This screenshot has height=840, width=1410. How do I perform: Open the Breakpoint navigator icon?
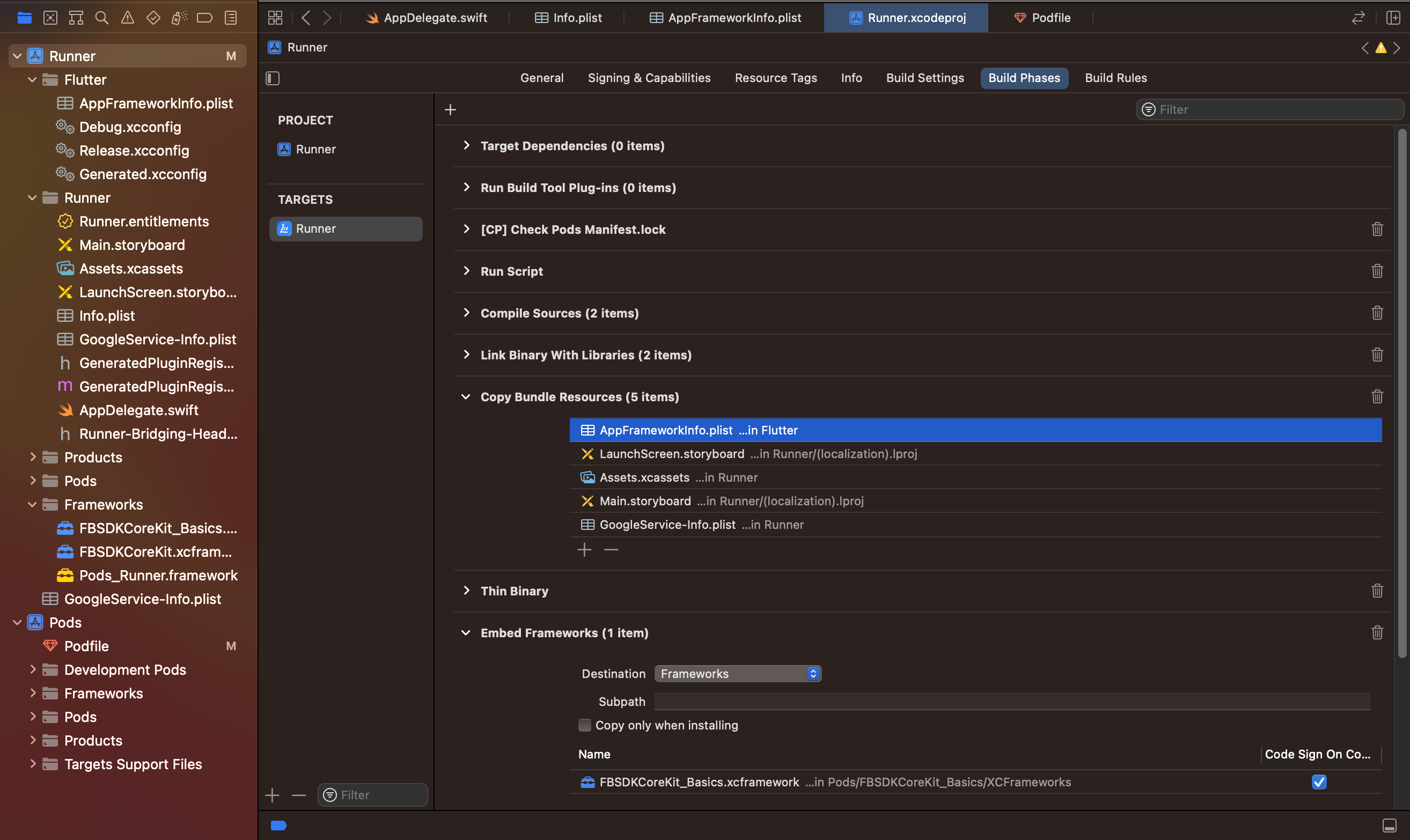(204, 18)
